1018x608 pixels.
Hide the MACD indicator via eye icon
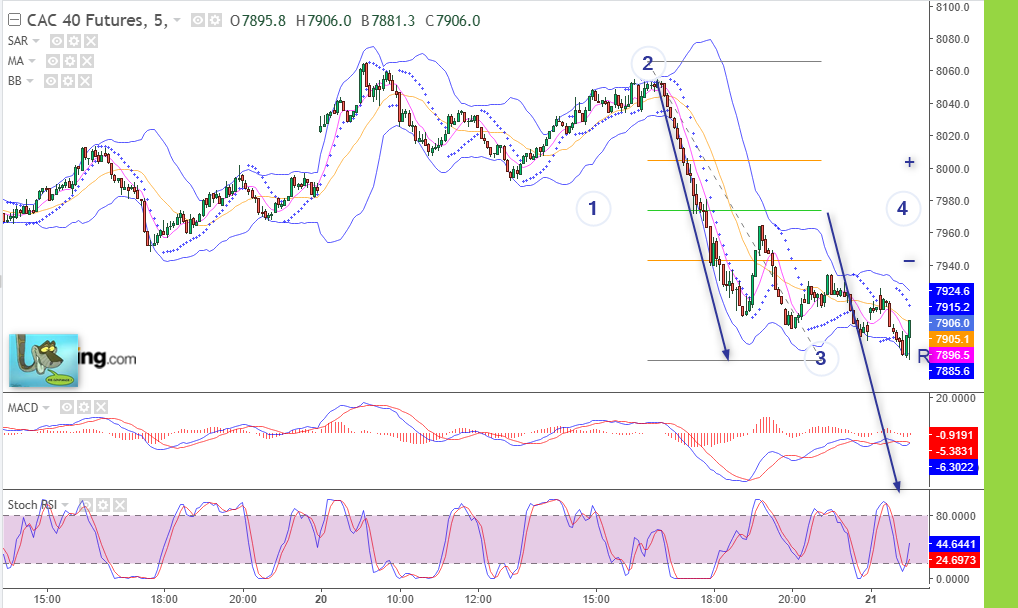[67, 407]
